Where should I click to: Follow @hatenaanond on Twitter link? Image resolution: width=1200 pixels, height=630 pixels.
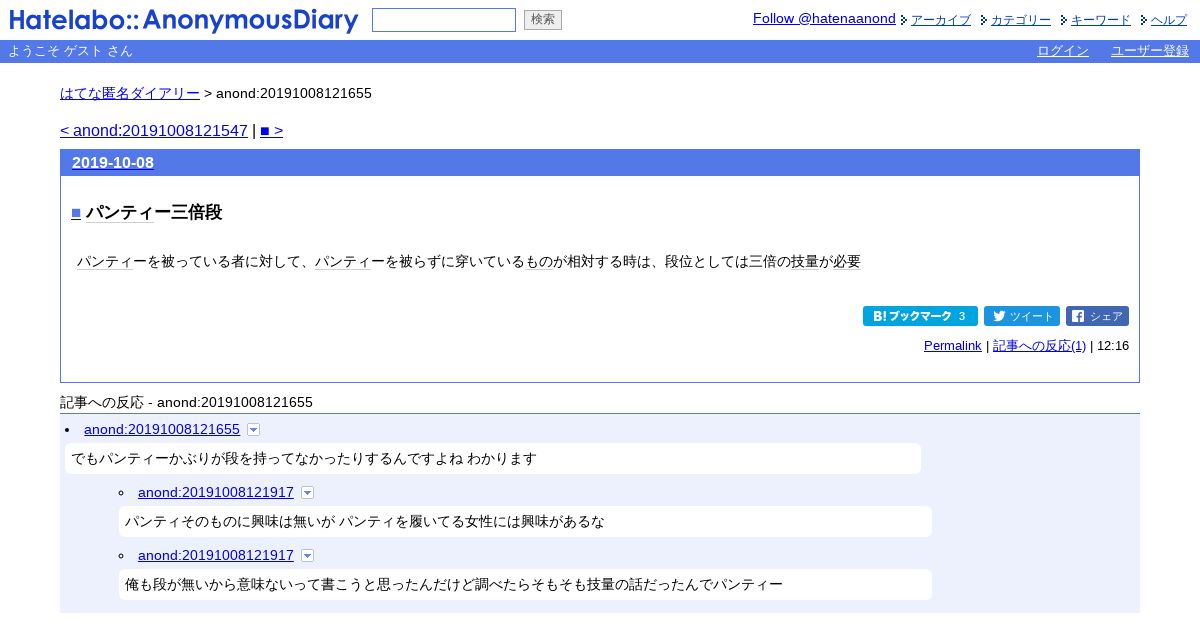[x=824, y=18]
